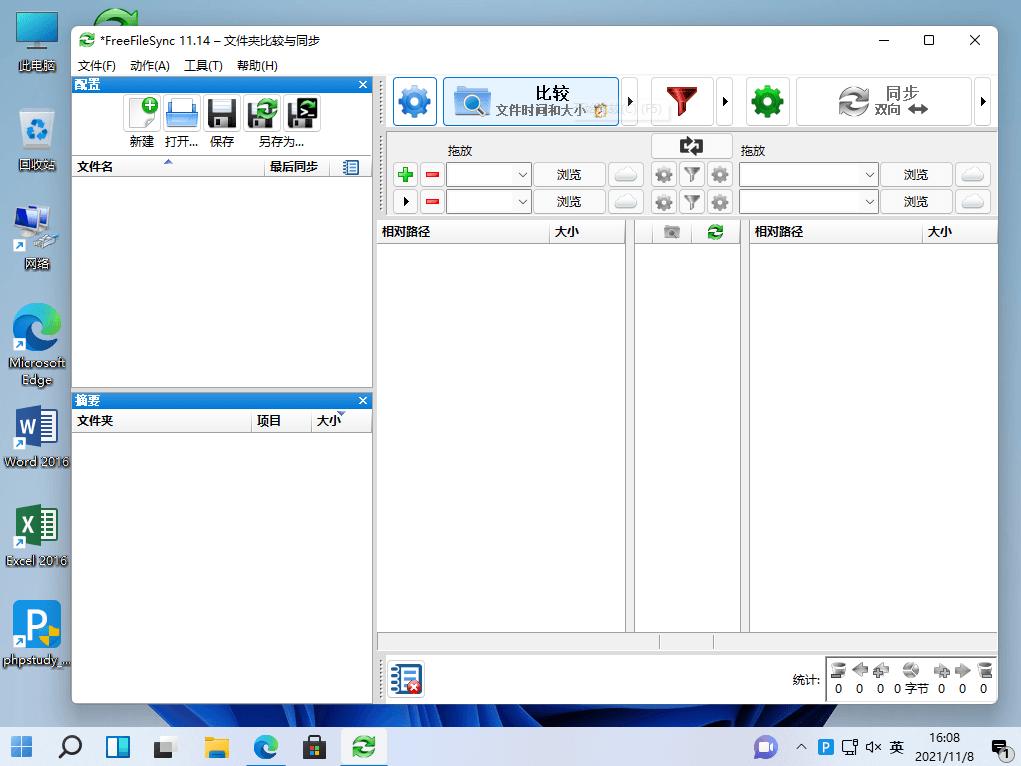1021x766 pixels.
Task: Open the 工具(T) menu
Action: (203, 65)
